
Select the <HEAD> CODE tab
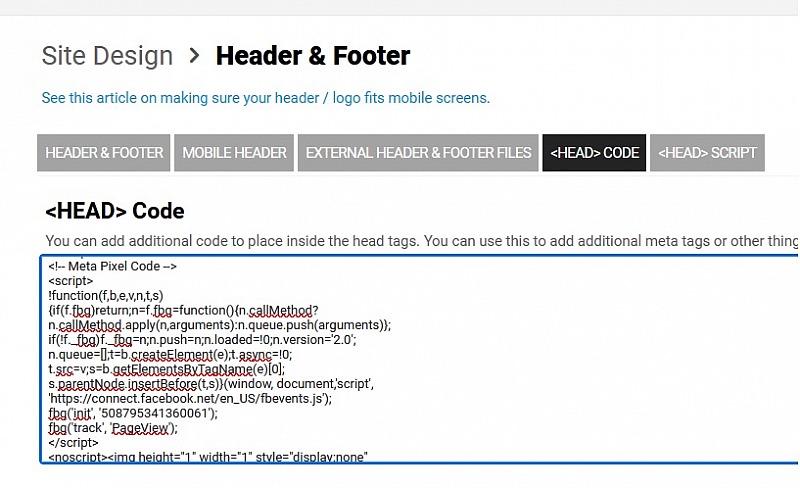pyautogui.click(x=594, y=153)
